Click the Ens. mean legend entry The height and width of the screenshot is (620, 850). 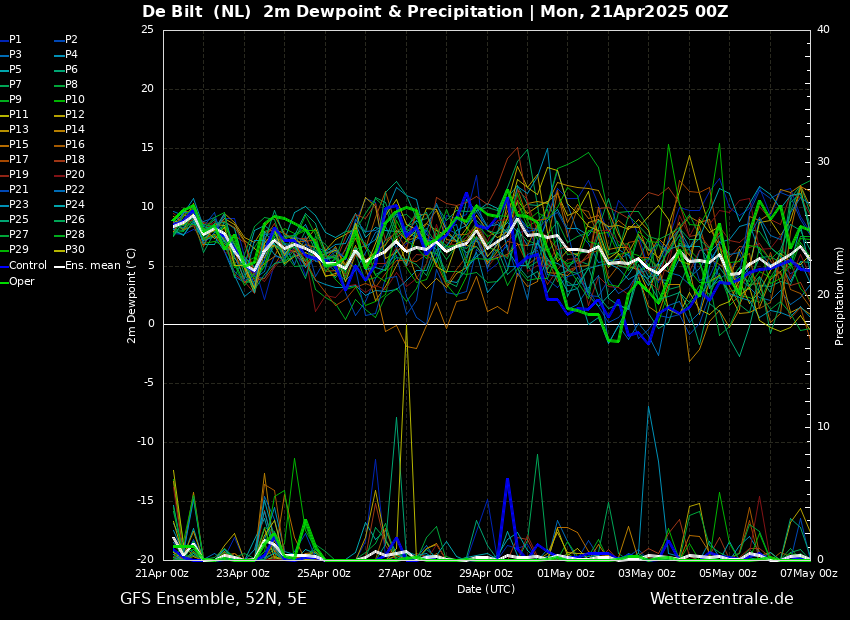(x=88, y=266)
